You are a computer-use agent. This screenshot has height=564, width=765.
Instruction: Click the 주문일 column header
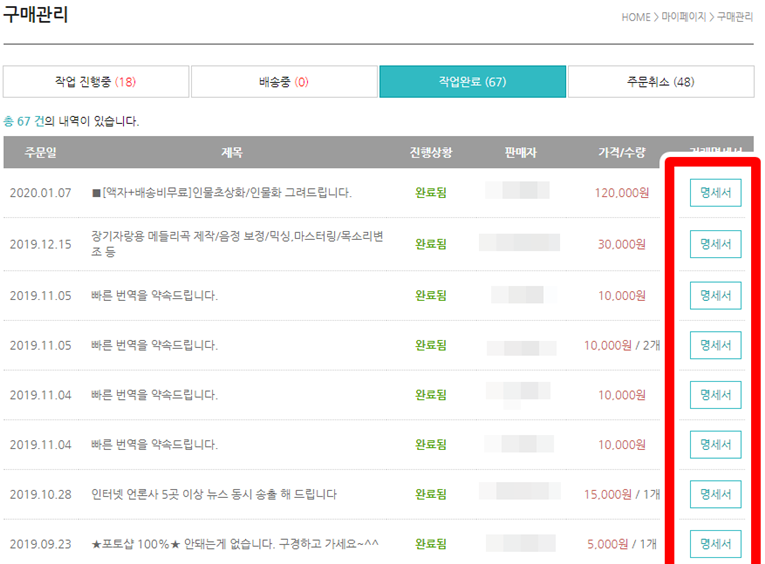[40, 153]
